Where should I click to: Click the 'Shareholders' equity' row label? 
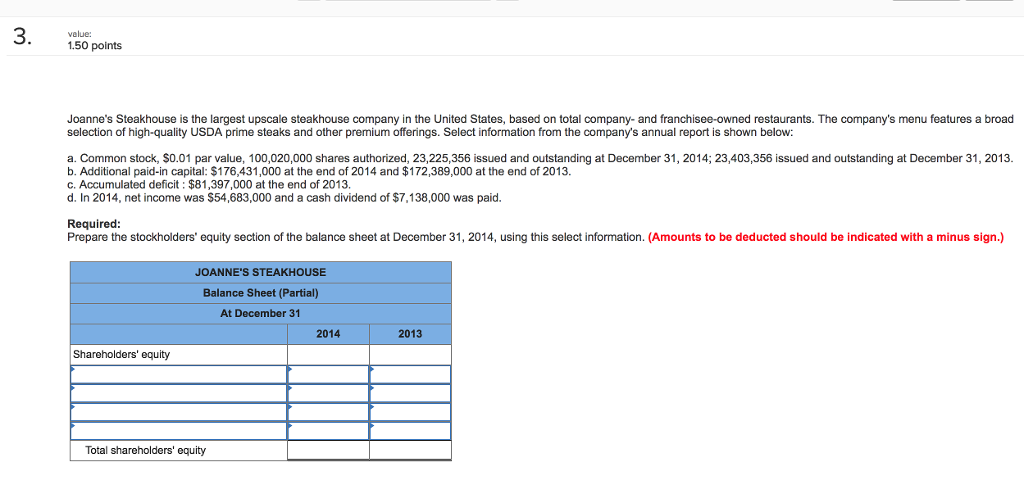[x=121, y=354]
